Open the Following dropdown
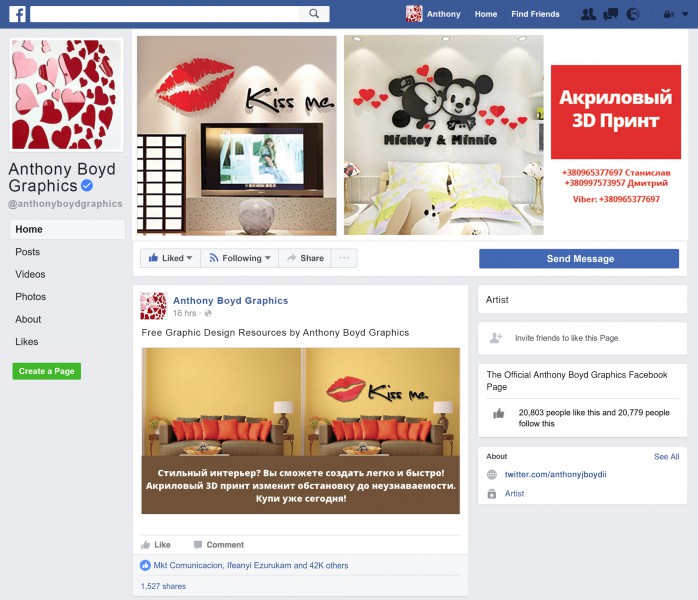698x600 pixels. [x=239, y=258]
